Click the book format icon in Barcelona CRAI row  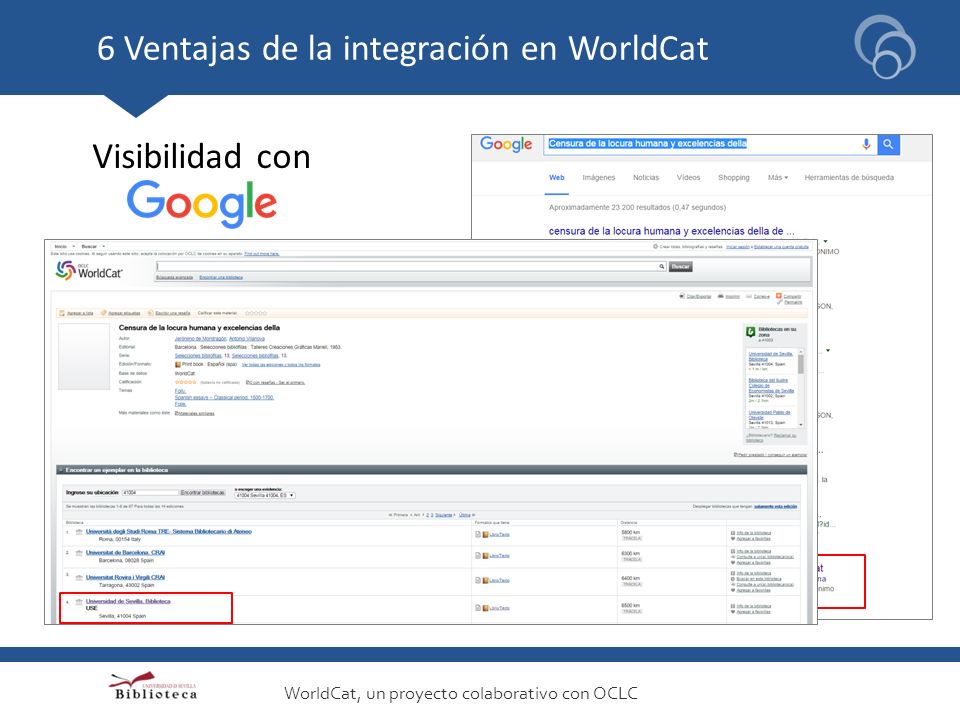tap(486, 556)
